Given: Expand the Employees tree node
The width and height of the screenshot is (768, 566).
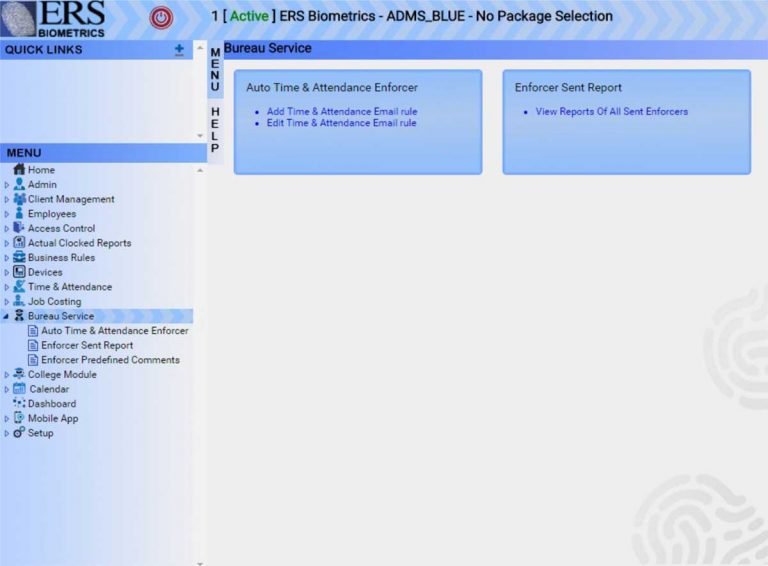Looking at the screenshot, I should pyautogui.click(x=6, y=214).
